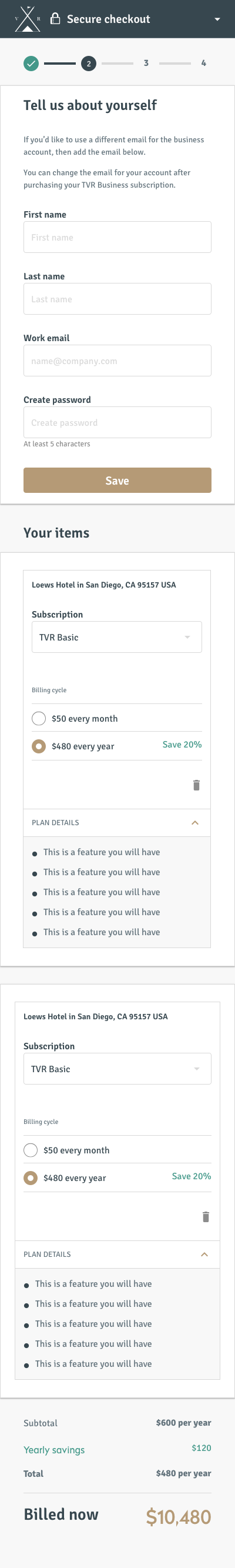Click the Last name input field
Image resolution: width=235 pixels, height=1568 pixels.
(x=117, y=299)
